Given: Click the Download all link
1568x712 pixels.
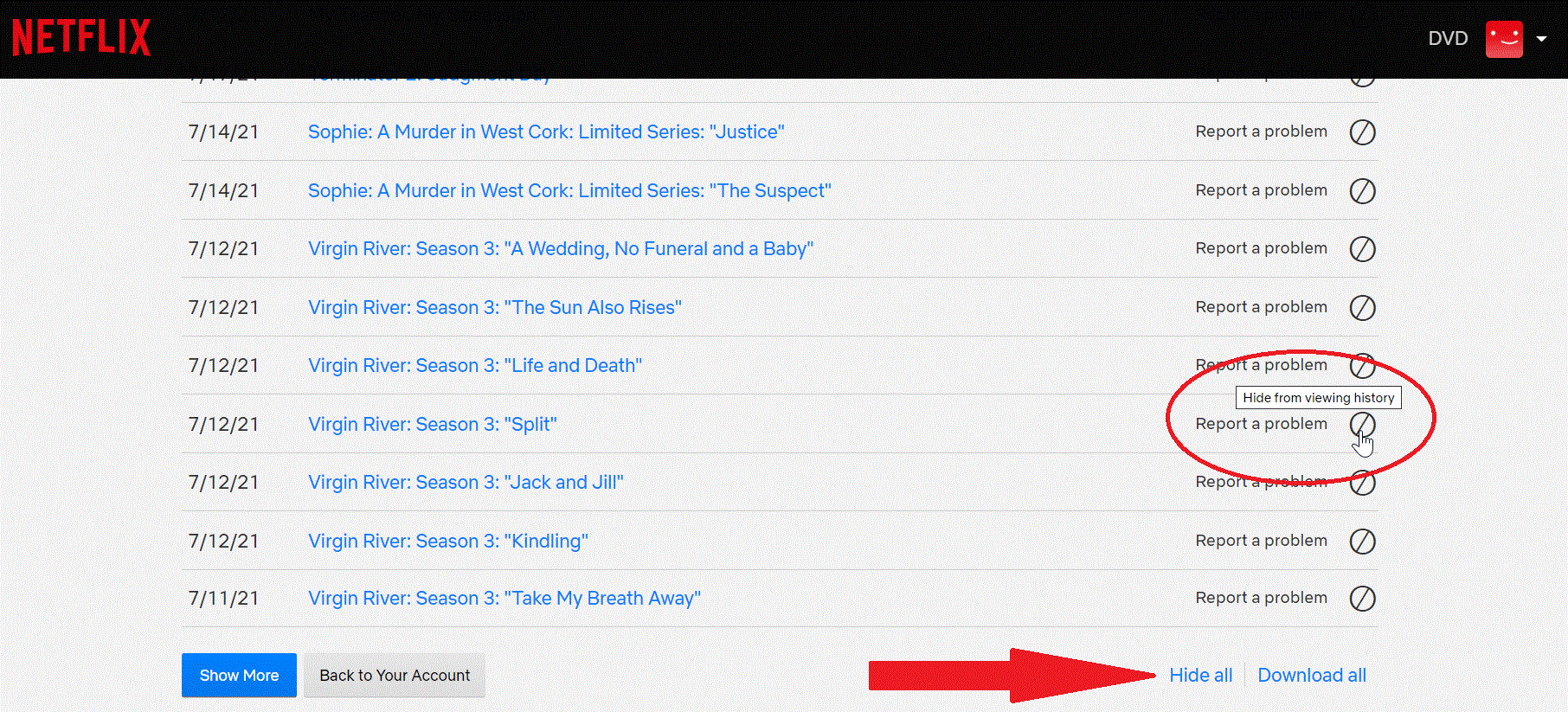Looking at the screenshot, I should click(x=1312, y=676).
